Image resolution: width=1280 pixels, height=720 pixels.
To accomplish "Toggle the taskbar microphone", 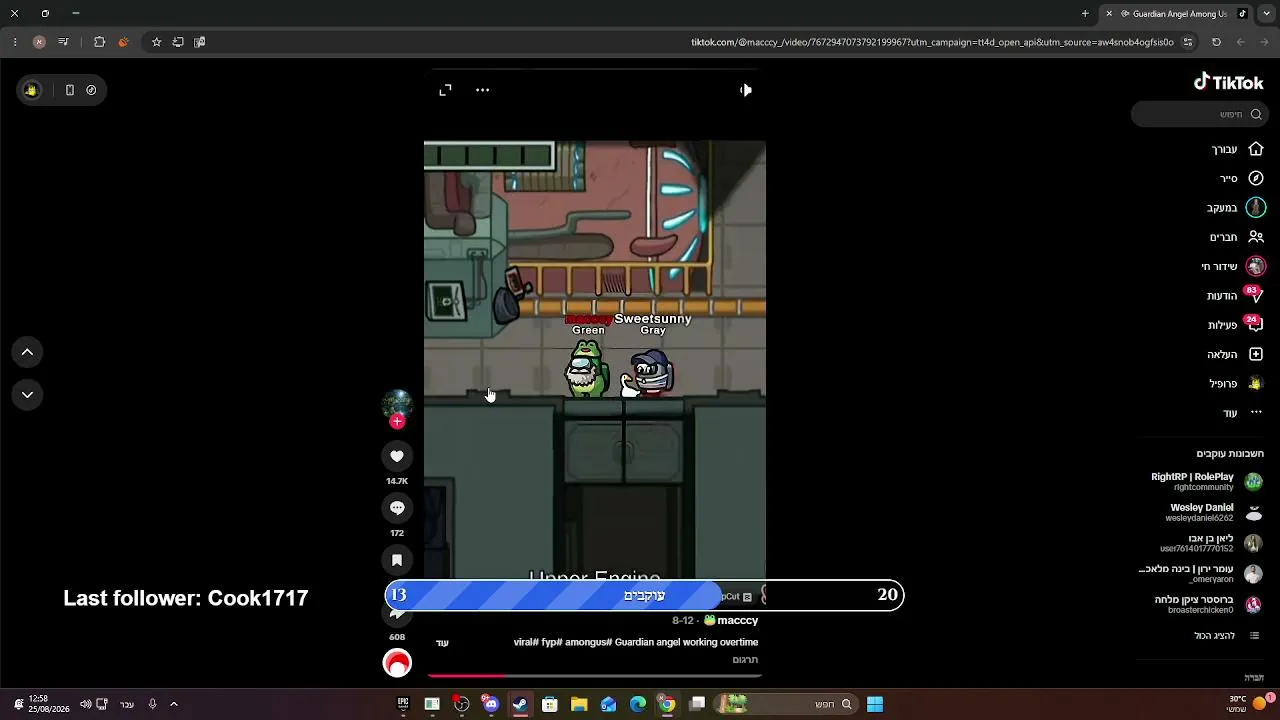I will [x=152, y=704].
